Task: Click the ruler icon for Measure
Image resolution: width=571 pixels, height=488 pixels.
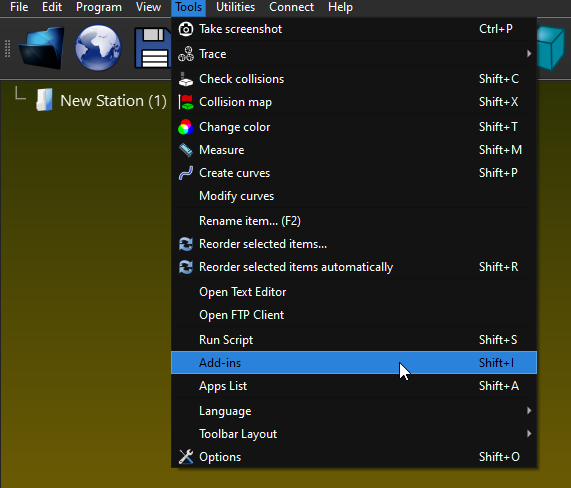Action: coord(186,150)
